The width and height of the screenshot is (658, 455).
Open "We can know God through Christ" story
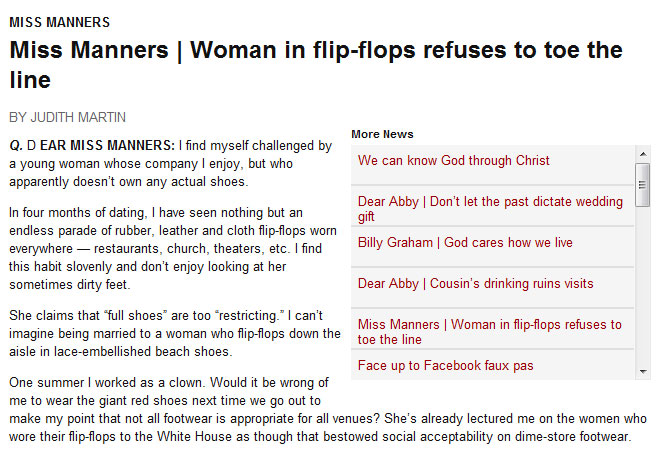[454, 161]
